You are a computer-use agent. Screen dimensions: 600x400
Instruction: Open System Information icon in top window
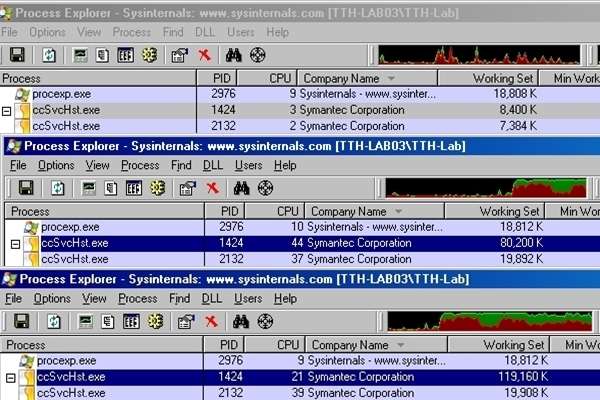pos(80,55)
